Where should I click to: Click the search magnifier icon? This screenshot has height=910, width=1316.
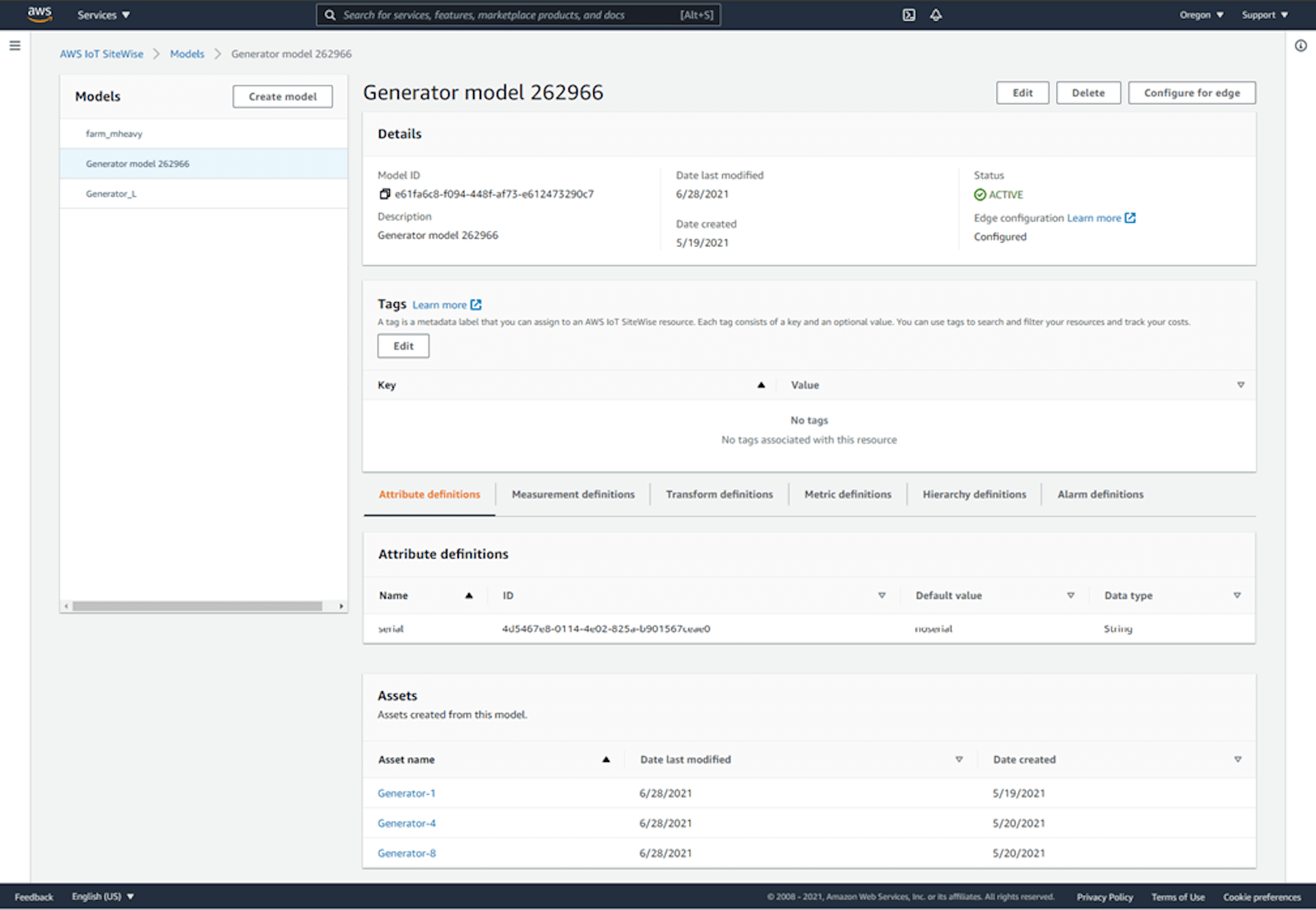point(330,15)
